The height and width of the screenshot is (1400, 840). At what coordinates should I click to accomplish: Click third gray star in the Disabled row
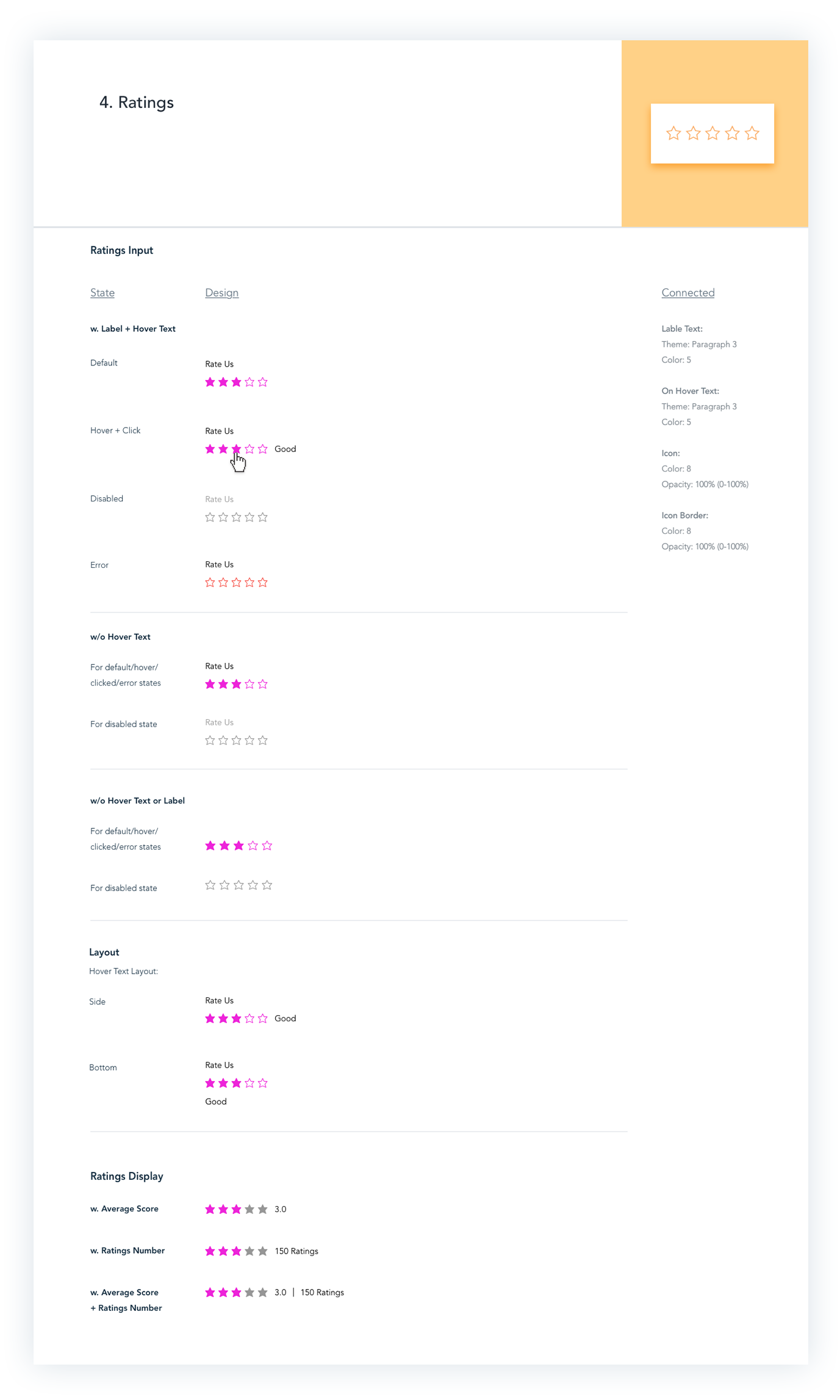(x=236, y=517)
